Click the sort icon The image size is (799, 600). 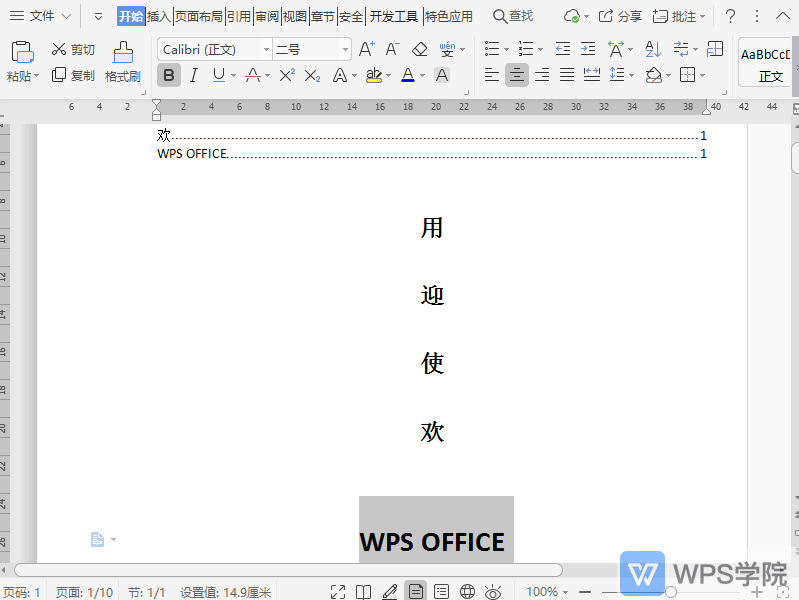[x=653, y=49]
